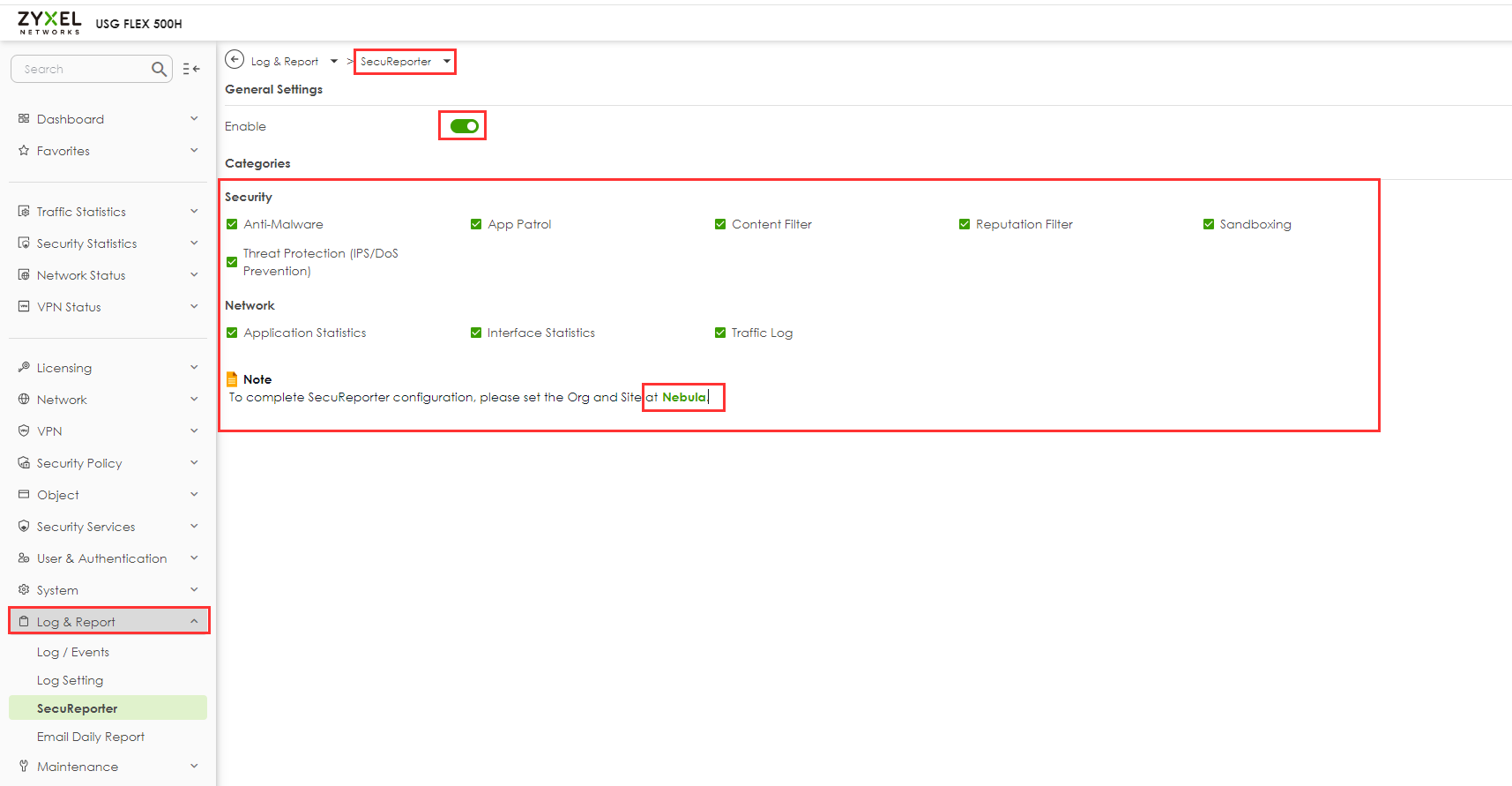The height and width of the screenshot is (786, 1512).
Task: Uncheck the Sandboxing checkbox
Action: point(1209,224)
